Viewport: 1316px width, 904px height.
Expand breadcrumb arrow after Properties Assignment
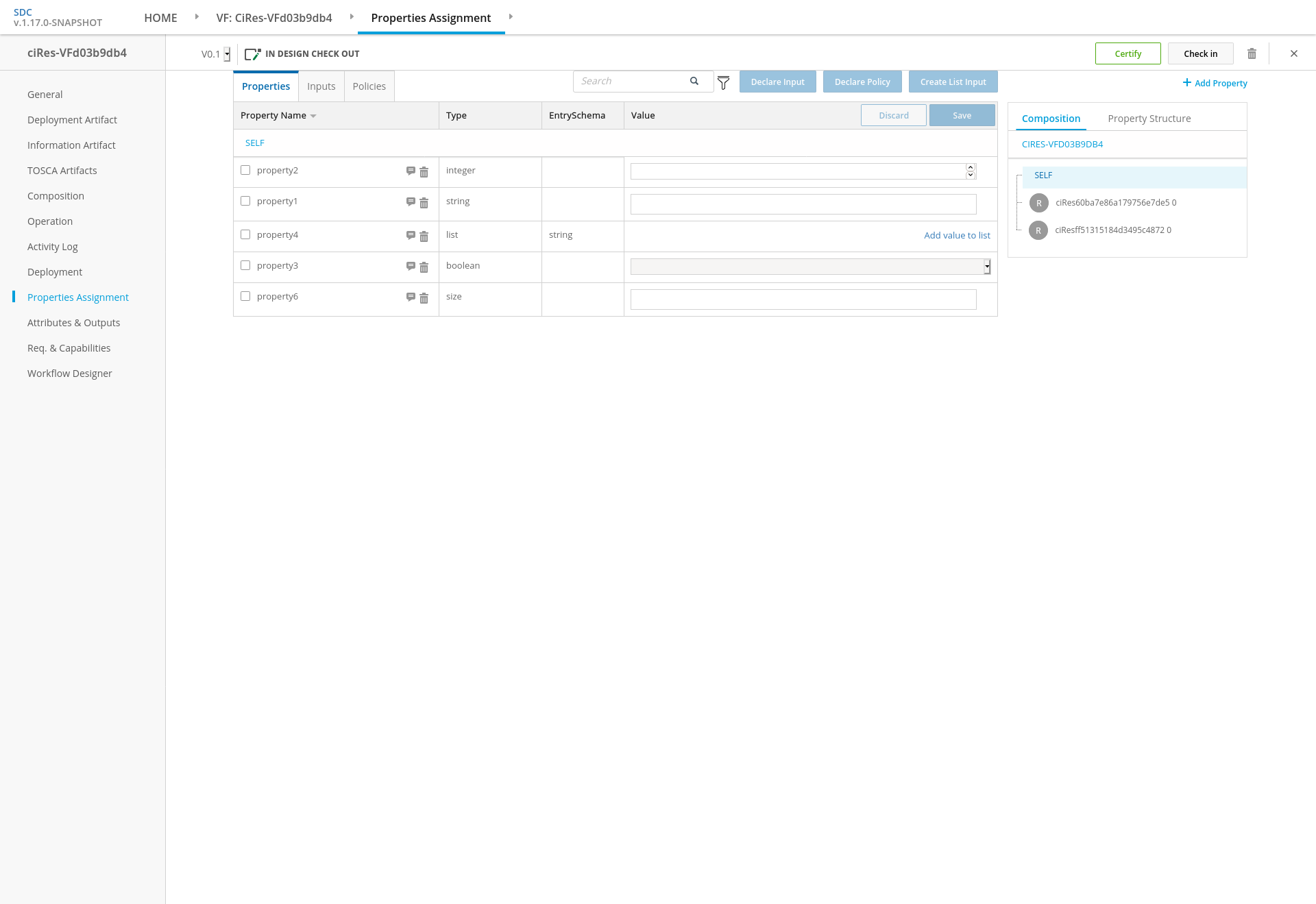511,16
